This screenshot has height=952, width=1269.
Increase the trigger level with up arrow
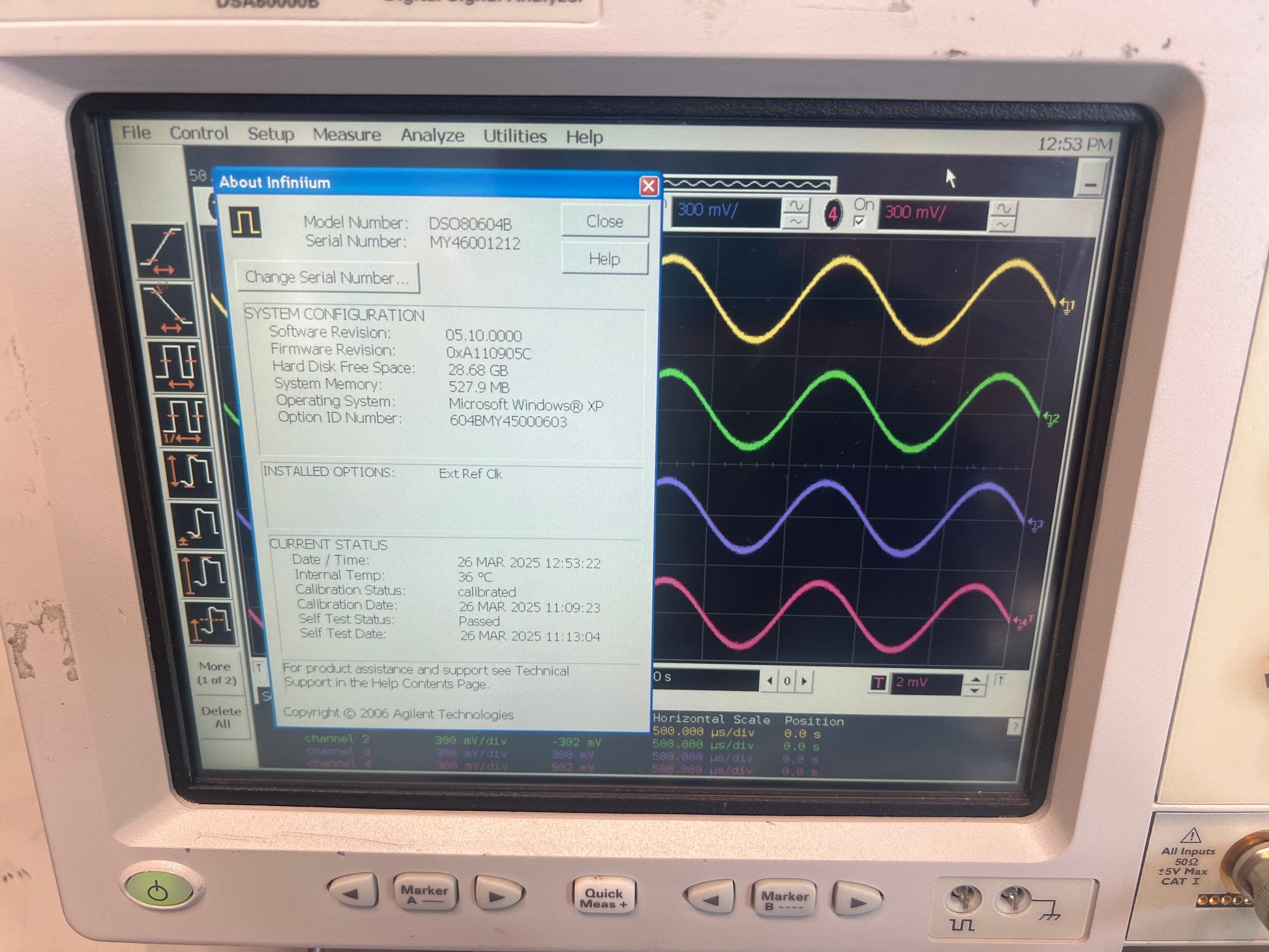[x=975, y=679]
